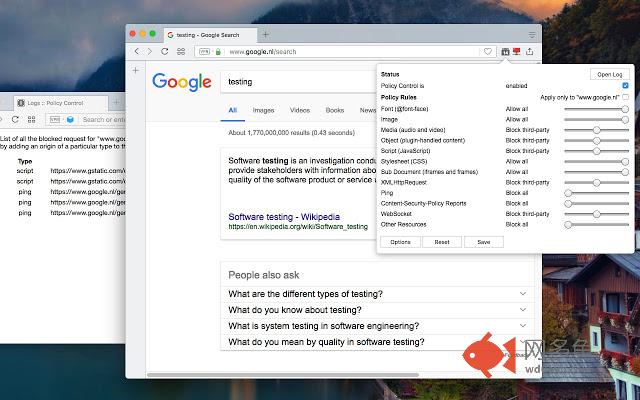Click the heart bookmark icon in address bar
The image size is (640, 400).
click(488, 51)
